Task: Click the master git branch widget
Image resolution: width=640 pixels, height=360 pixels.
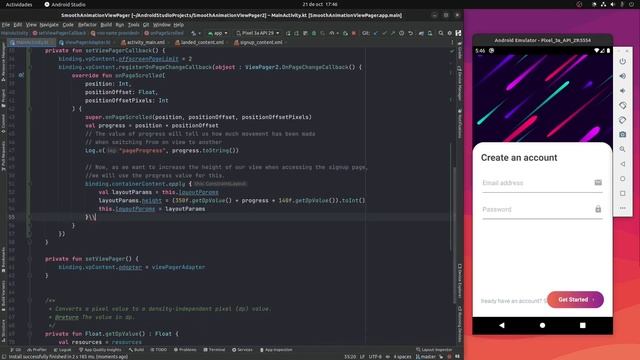Action: tap(425, 357)
